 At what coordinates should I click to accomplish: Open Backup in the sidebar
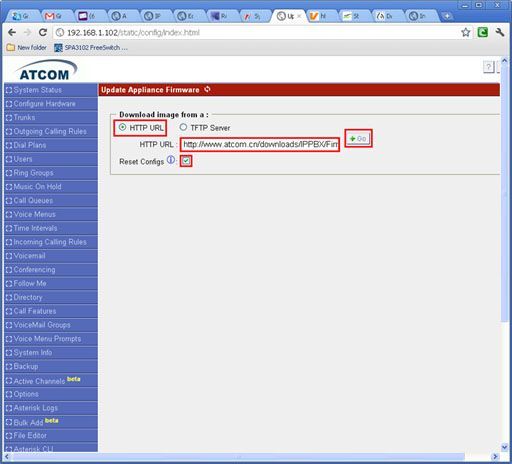[51, 367]
